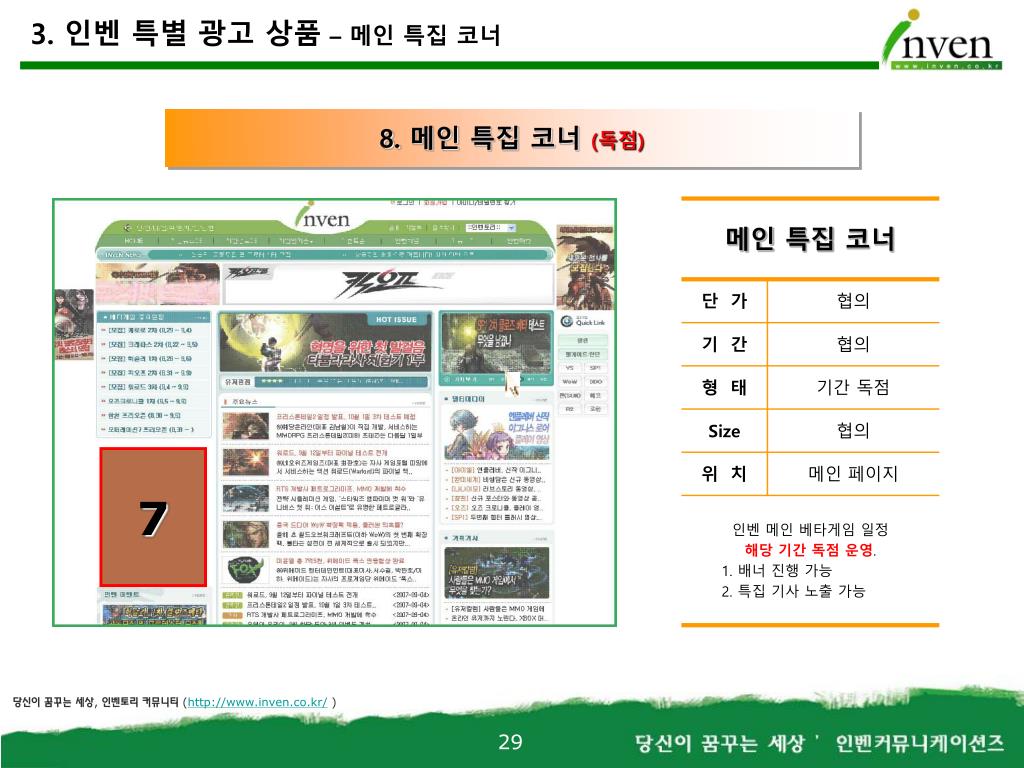Open the http://www.inven.co.kr/ link
Image resolution: width=1024 pixels, height=768 pixels.
click(257, 702)
